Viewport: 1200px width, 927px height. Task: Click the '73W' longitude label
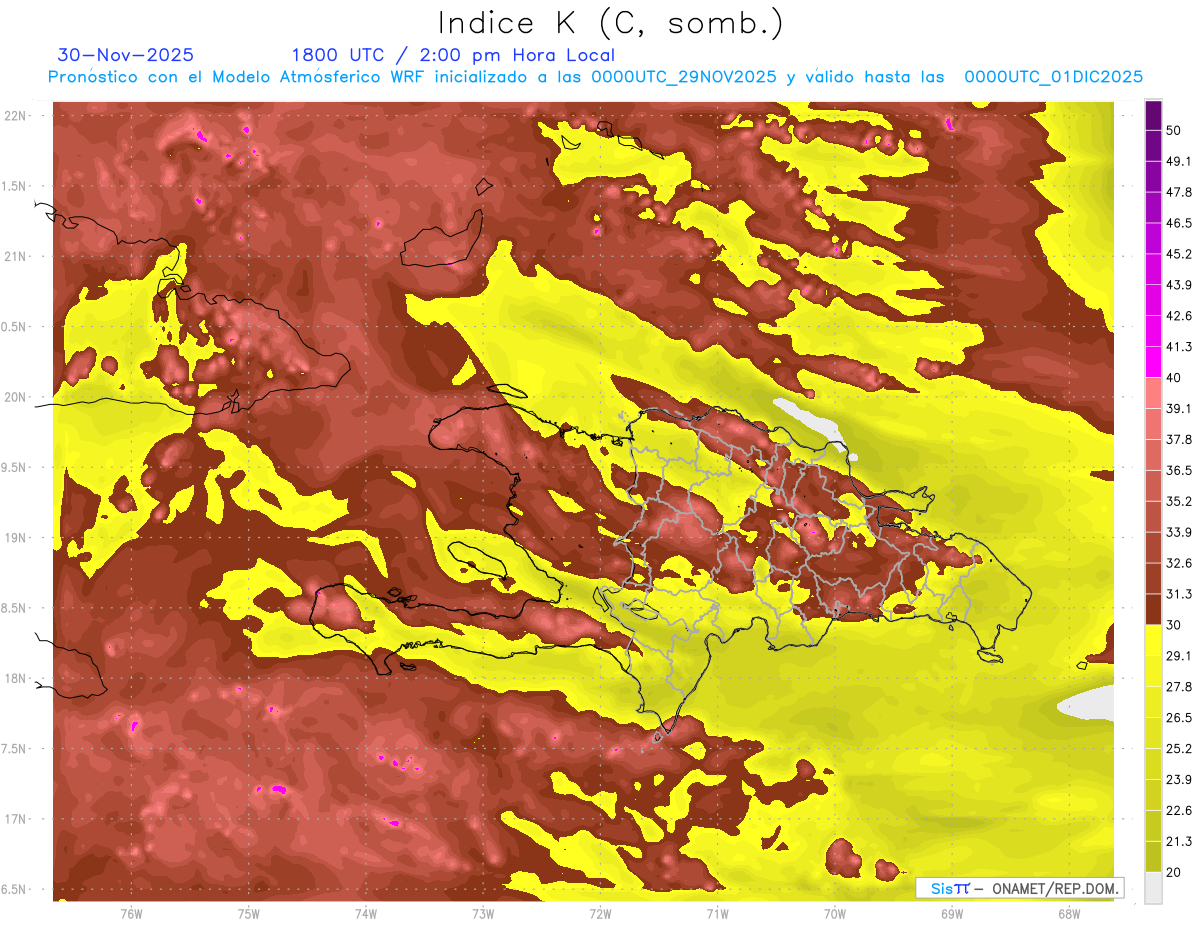(x=483, y=913)
